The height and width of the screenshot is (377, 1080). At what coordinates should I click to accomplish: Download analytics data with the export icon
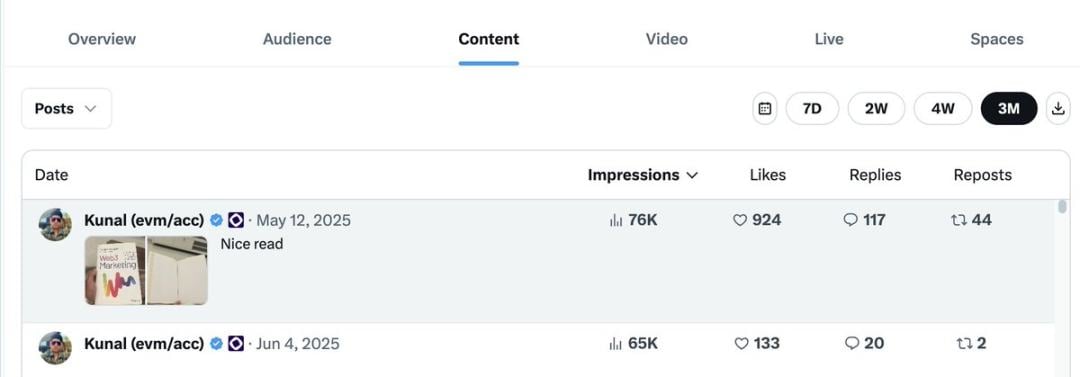point(1059,109)
